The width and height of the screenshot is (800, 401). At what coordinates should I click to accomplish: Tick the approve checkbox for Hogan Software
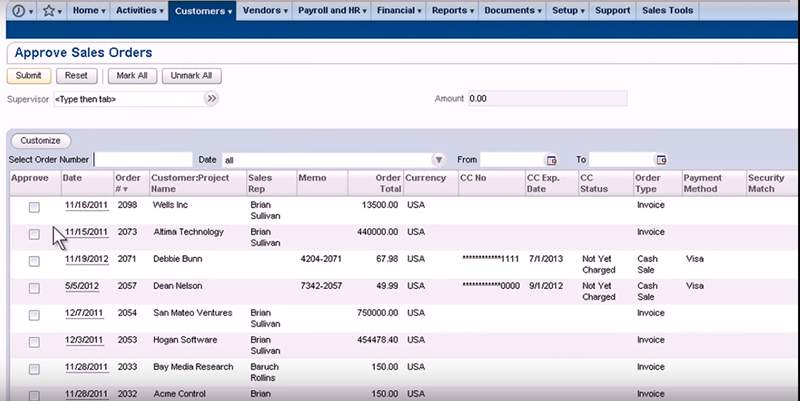(34, 342)
